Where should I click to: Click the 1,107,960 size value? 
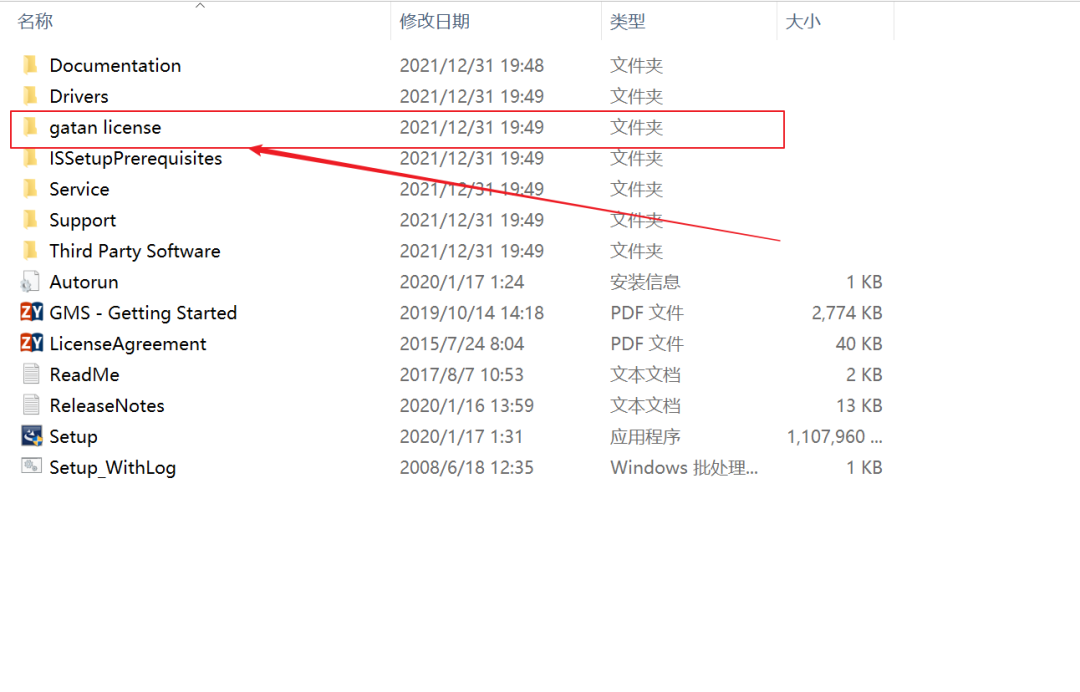pos(835,437)
